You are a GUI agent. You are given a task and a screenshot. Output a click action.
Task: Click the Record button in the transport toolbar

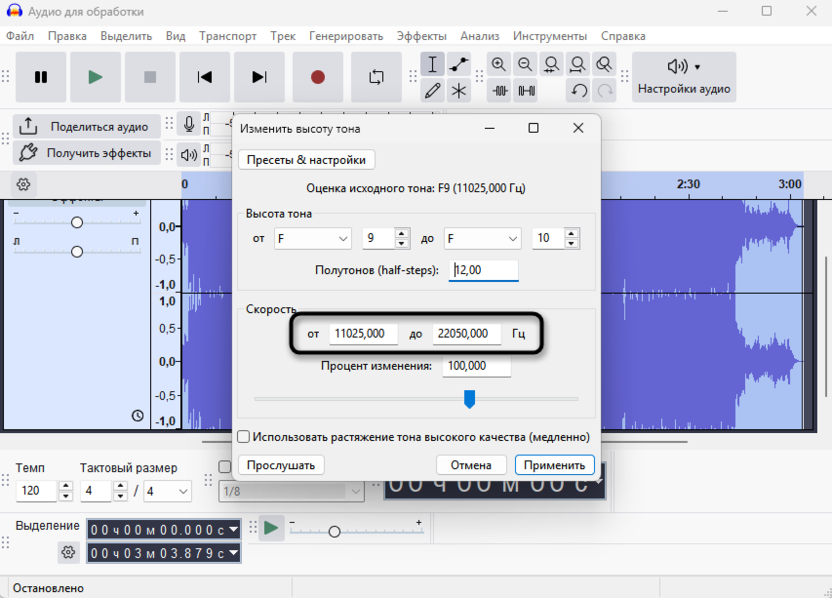tap(318, 77)
